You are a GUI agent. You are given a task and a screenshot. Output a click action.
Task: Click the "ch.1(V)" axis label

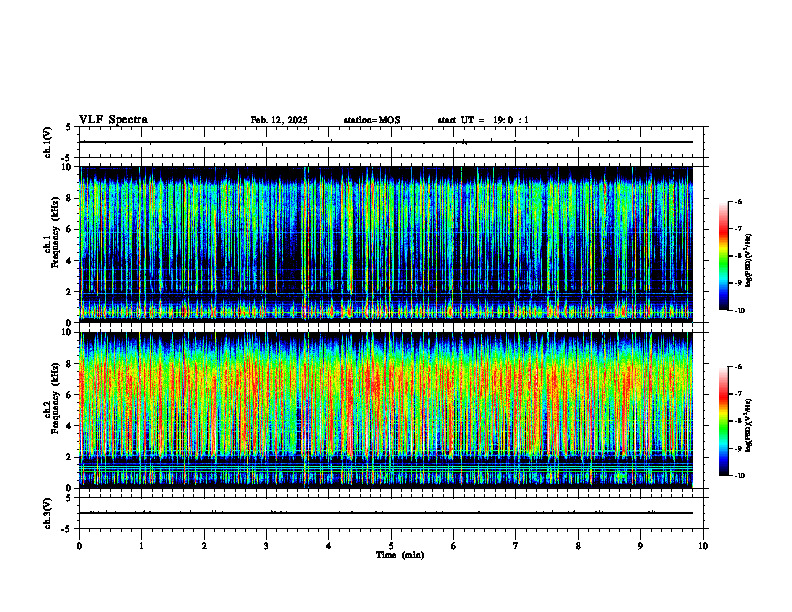click(47, 142)
